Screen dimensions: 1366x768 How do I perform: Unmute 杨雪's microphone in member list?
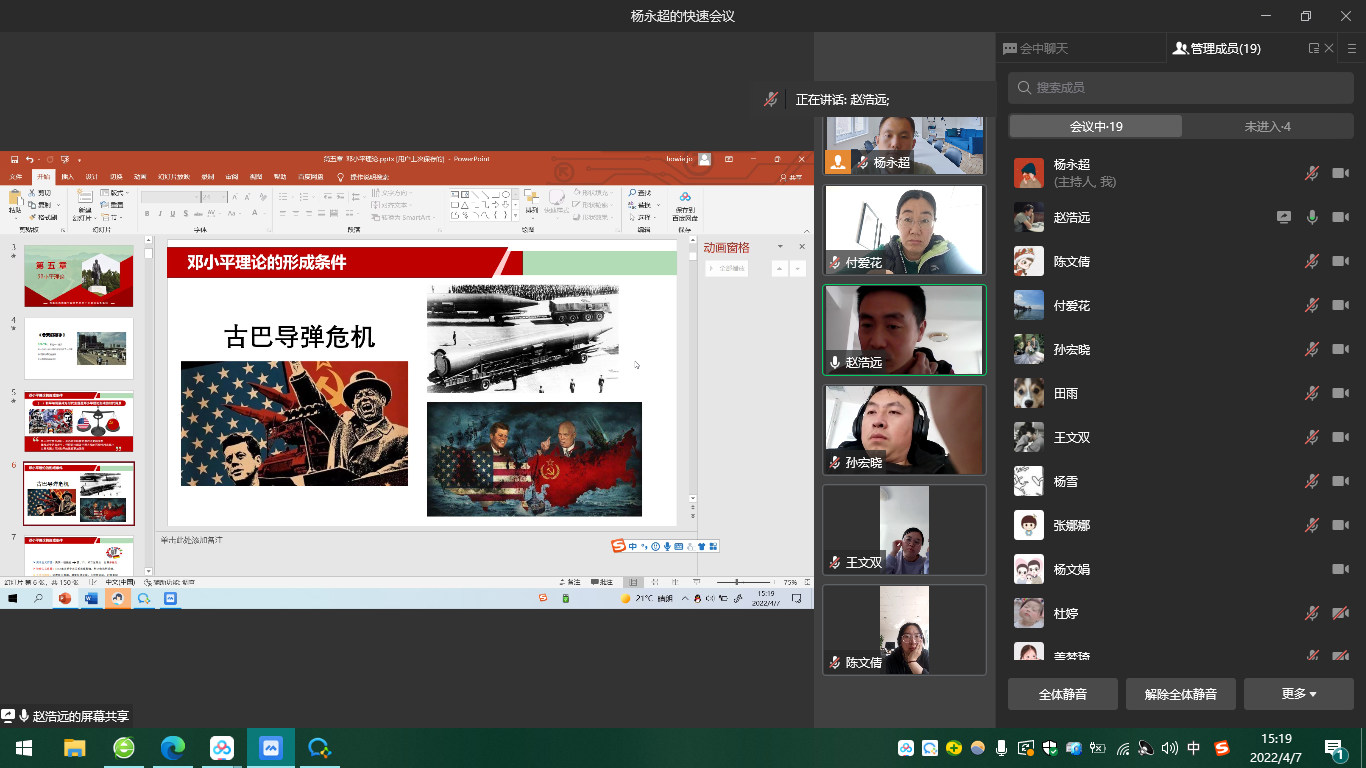point(1312,481)
